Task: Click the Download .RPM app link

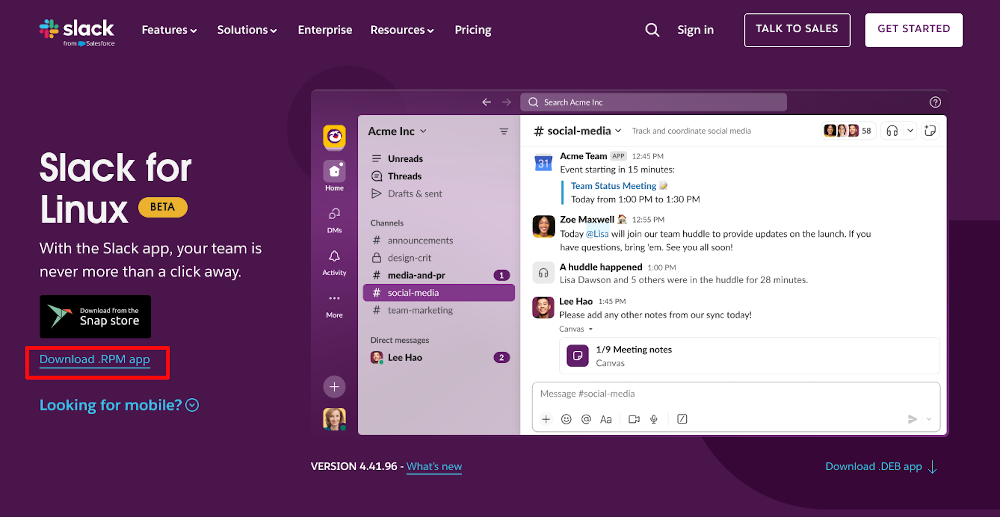Action: [94, 360]
